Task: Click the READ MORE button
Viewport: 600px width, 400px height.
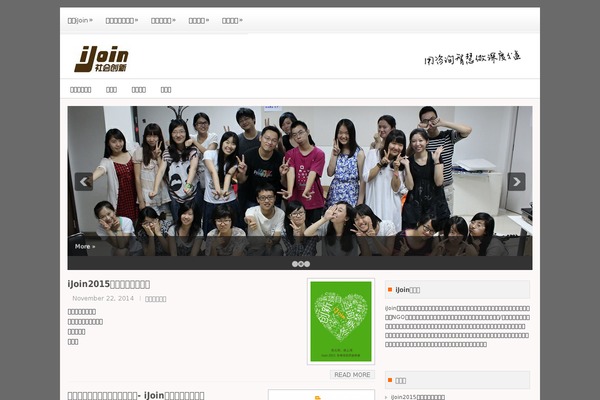Action: pyautogui.click(x=352, y=375)
